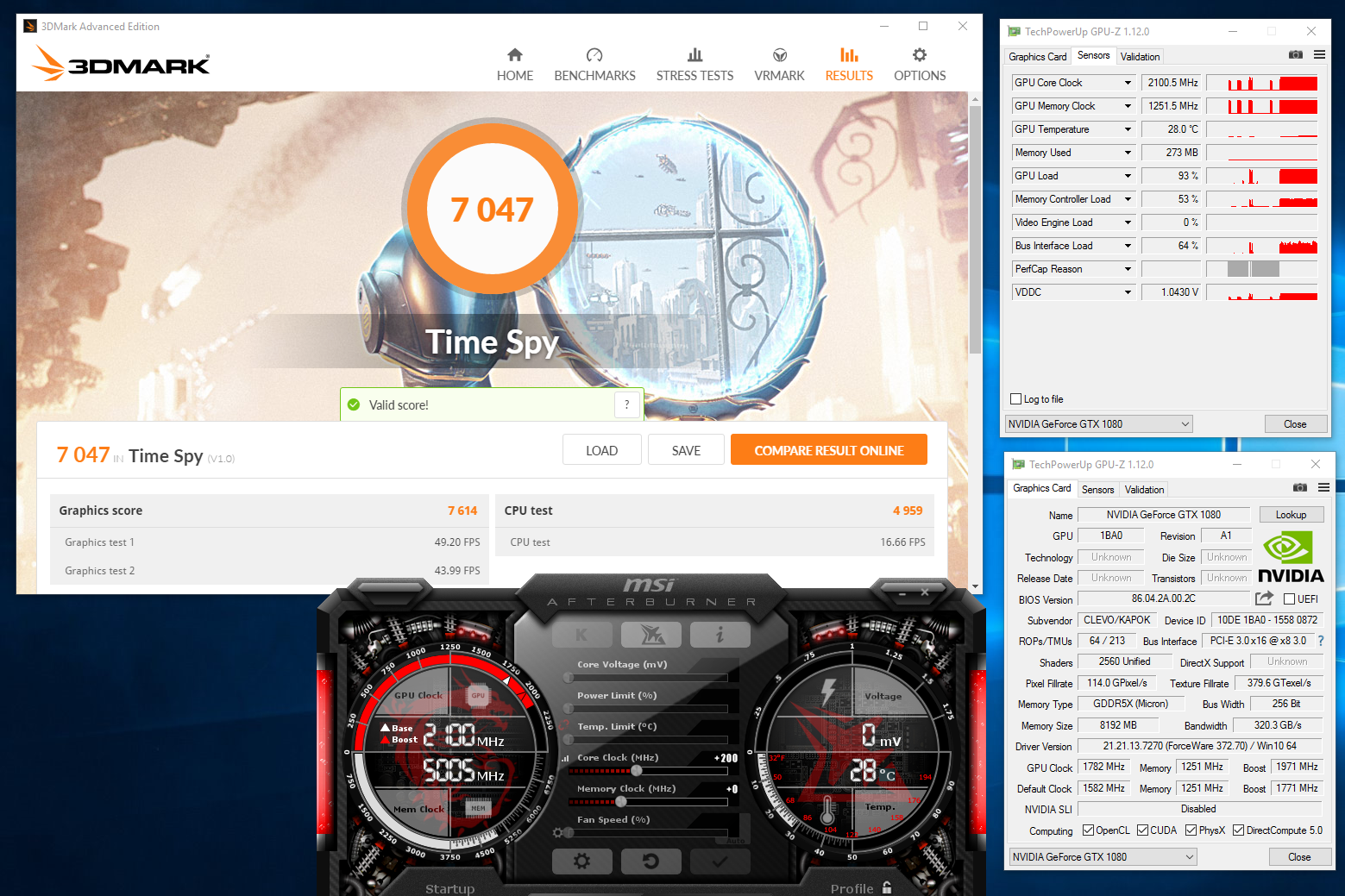Click the green valid score checkmark icon
This screenshot has height=896, width=1345.
[354, 404]
